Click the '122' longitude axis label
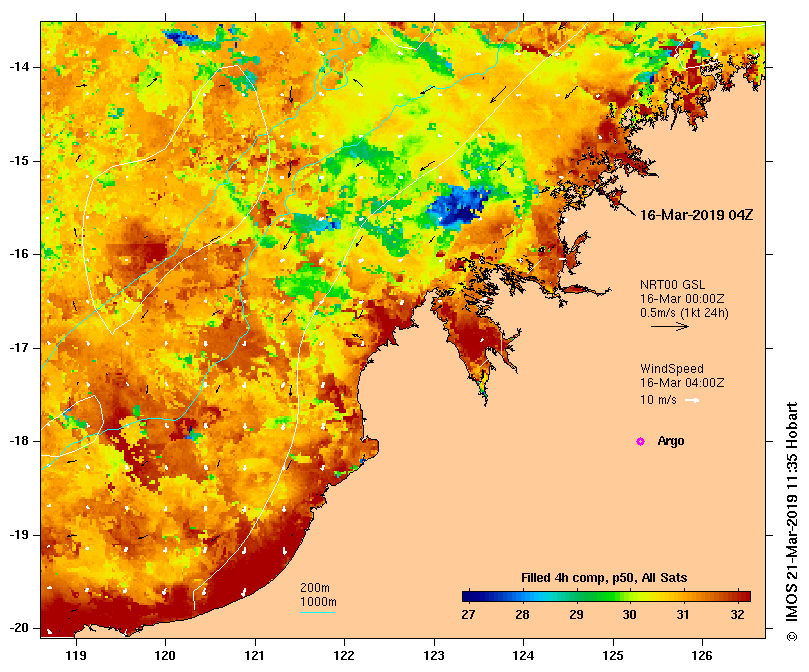 pos(344,656)
